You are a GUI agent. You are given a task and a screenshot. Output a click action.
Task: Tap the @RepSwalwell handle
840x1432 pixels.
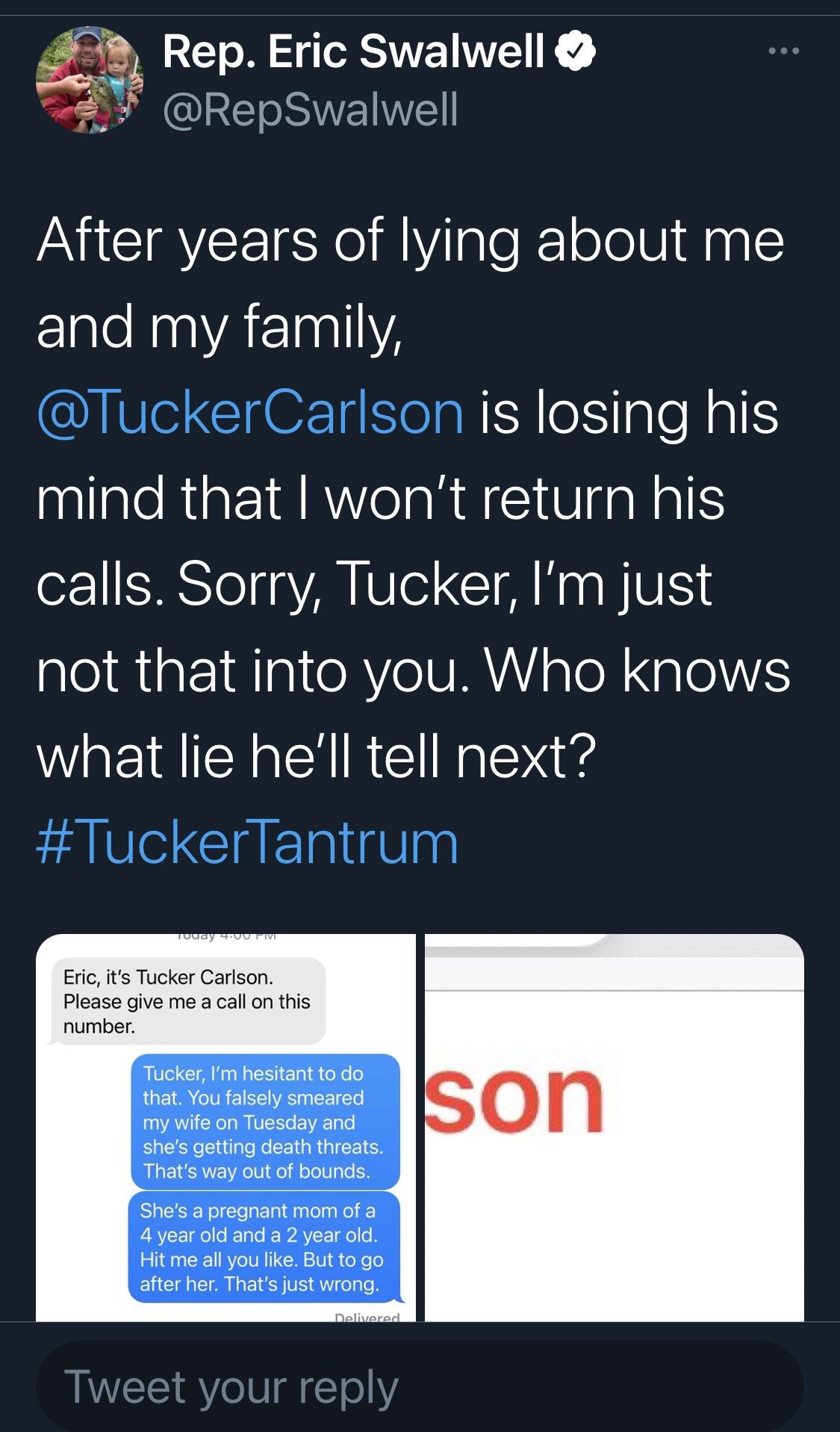click(310, 109)
